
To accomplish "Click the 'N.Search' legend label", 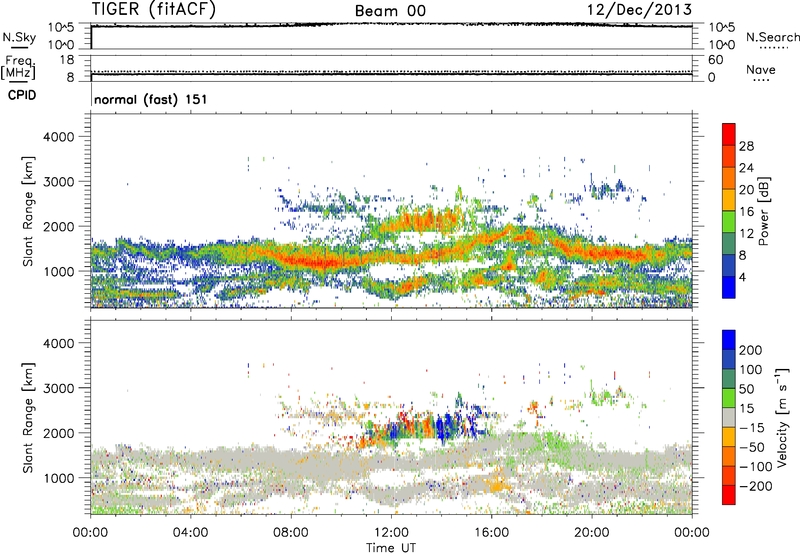I will point(772,37).
